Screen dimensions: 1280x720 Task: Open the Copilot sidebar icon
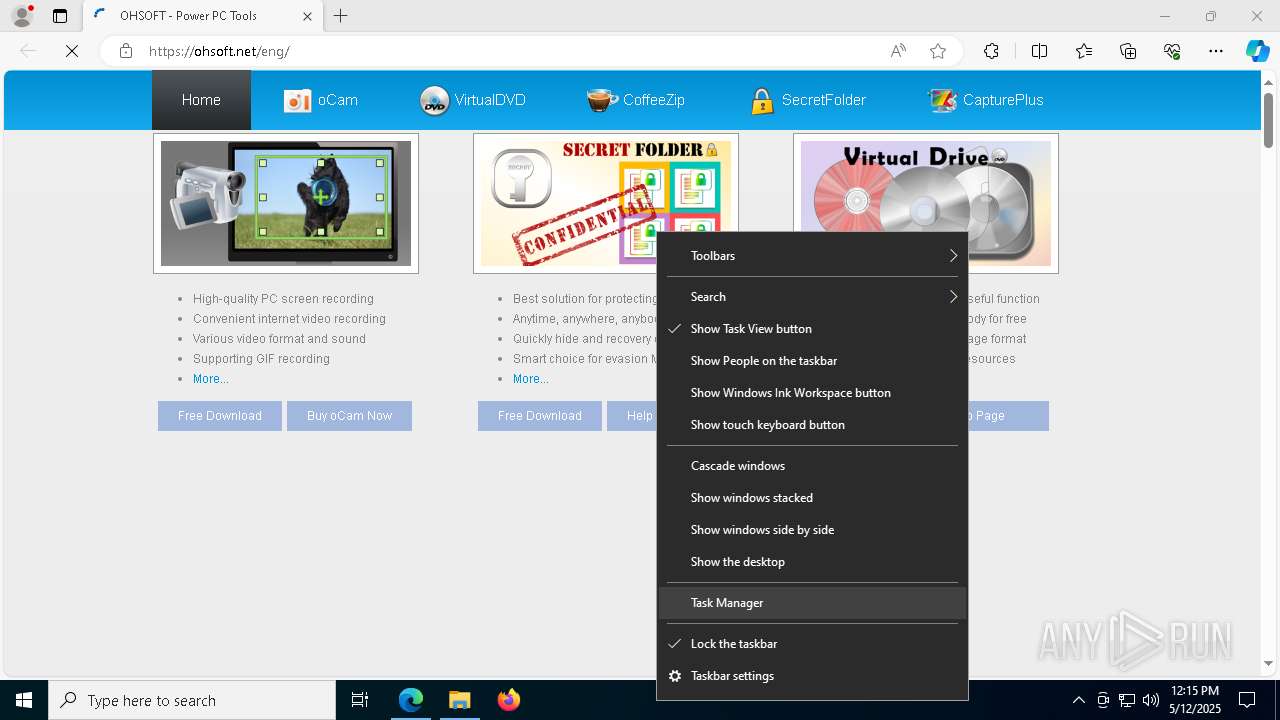pyautogui.click(x=1257, y=51)
